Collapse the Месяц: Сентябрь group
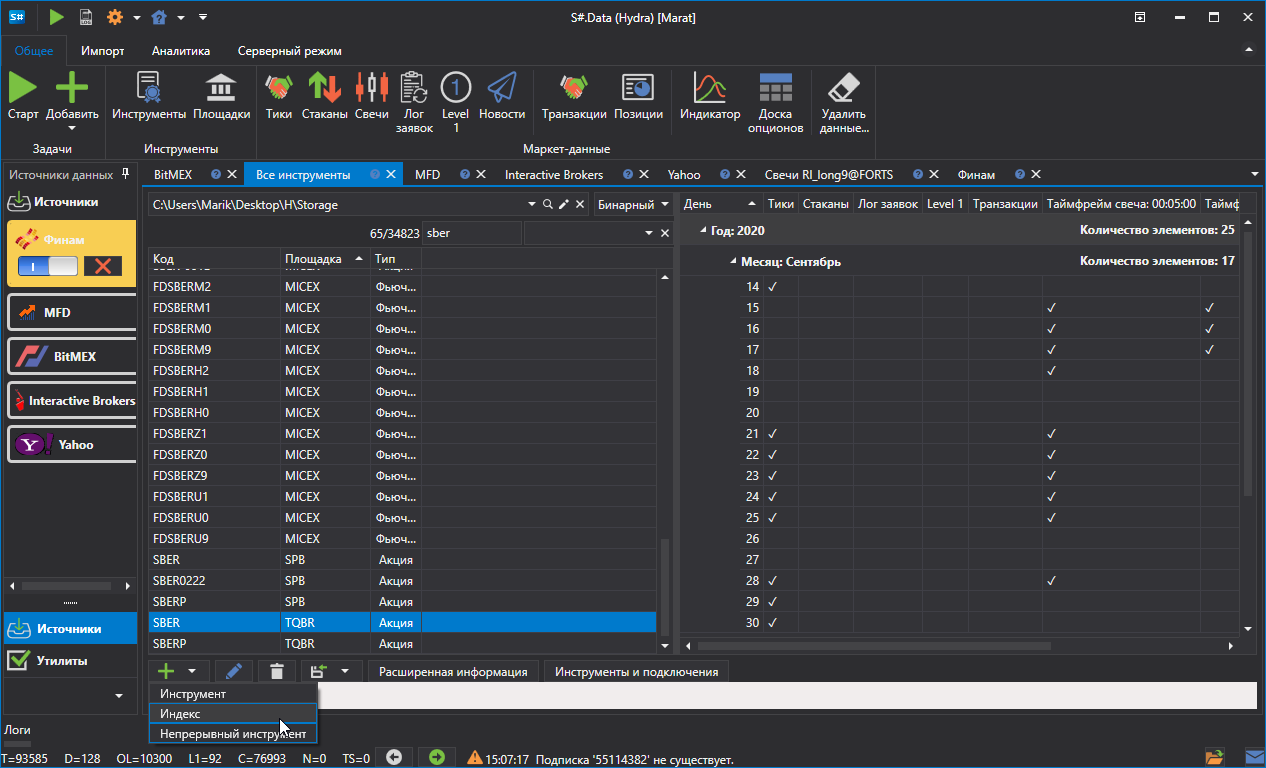Viewport: 1266px width, 768px height. point(732,261)
